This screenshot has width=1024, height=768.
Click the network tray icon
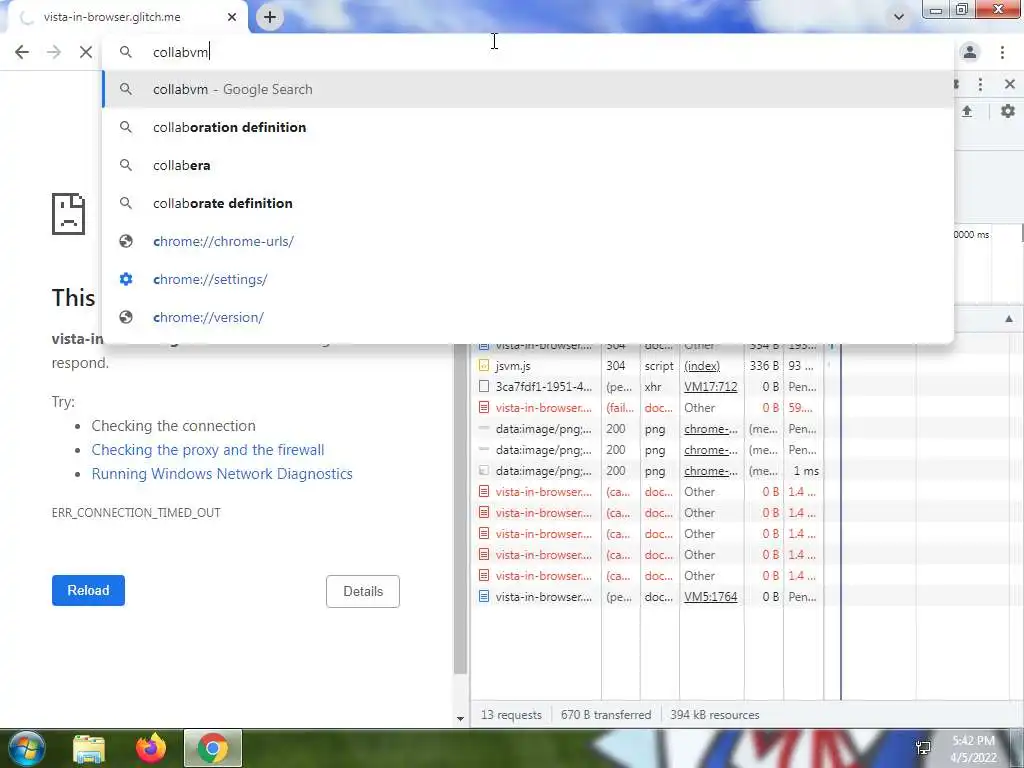coord(923,748)
